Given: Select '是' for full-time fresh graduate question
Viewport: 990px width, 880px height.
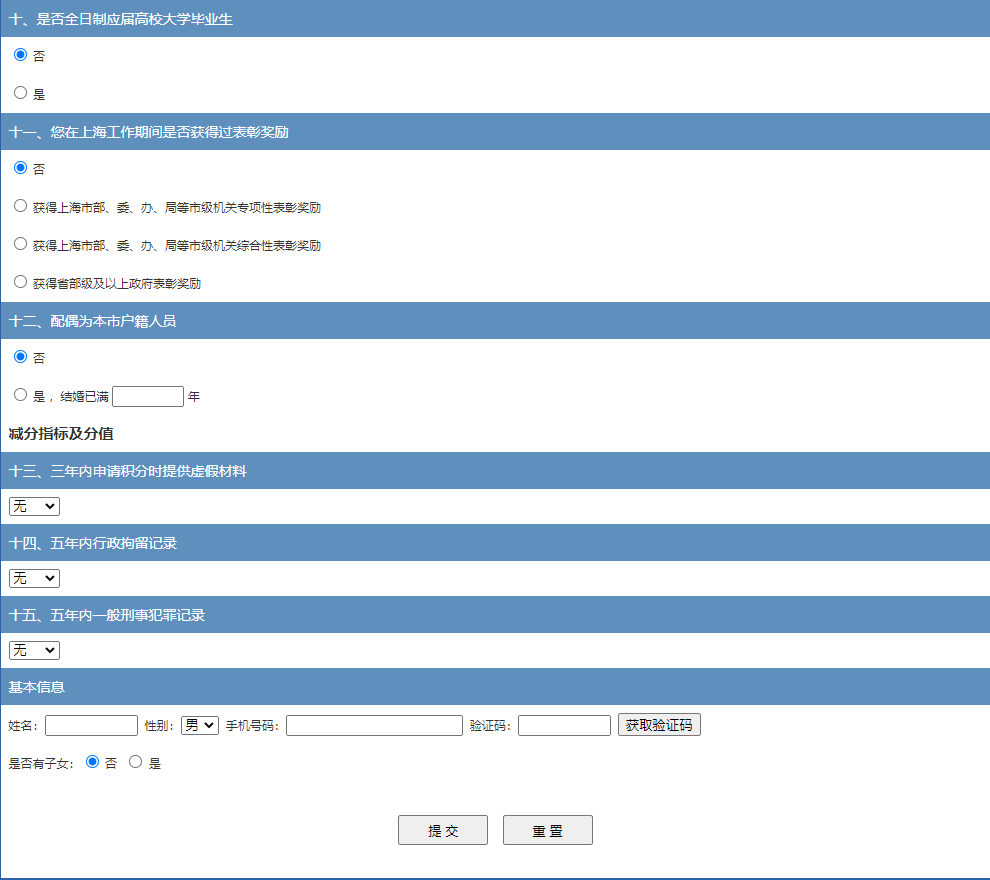Looking at the screenshot, I should pyautogui.click(x=20, y=93).
